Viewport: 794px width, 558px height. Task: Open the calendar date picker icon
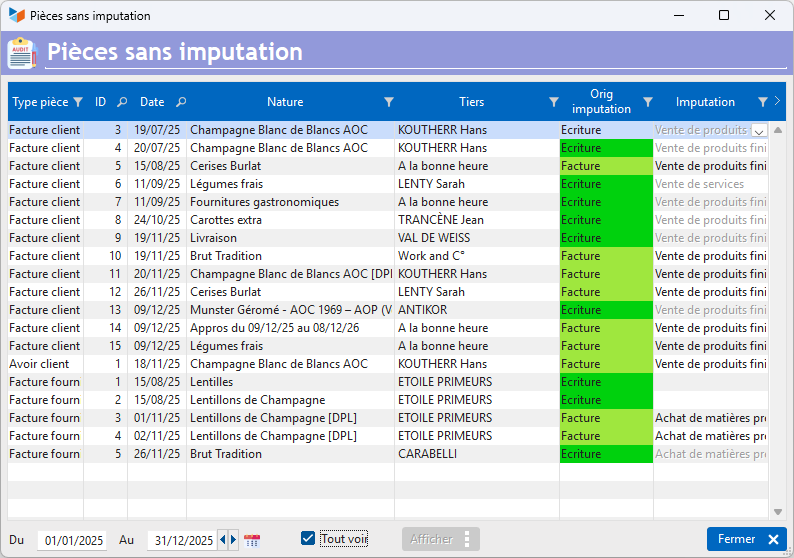point(252,540)
